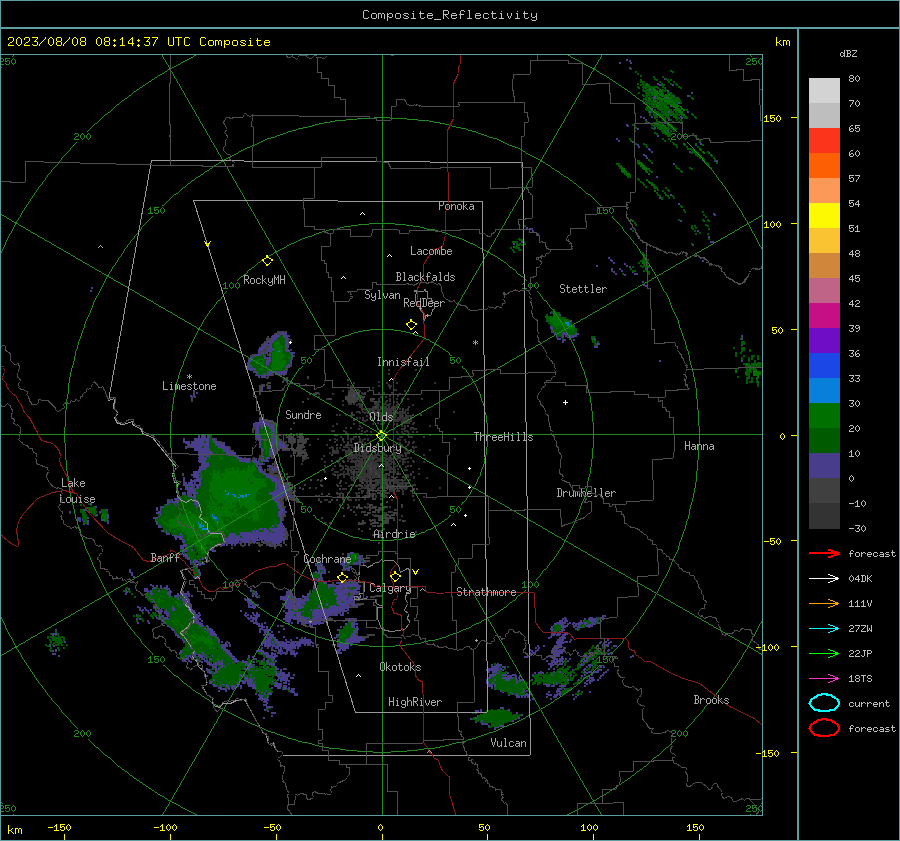
Task: Click the white 04DK arrow in legend
Action: click(x=824, y=578)
